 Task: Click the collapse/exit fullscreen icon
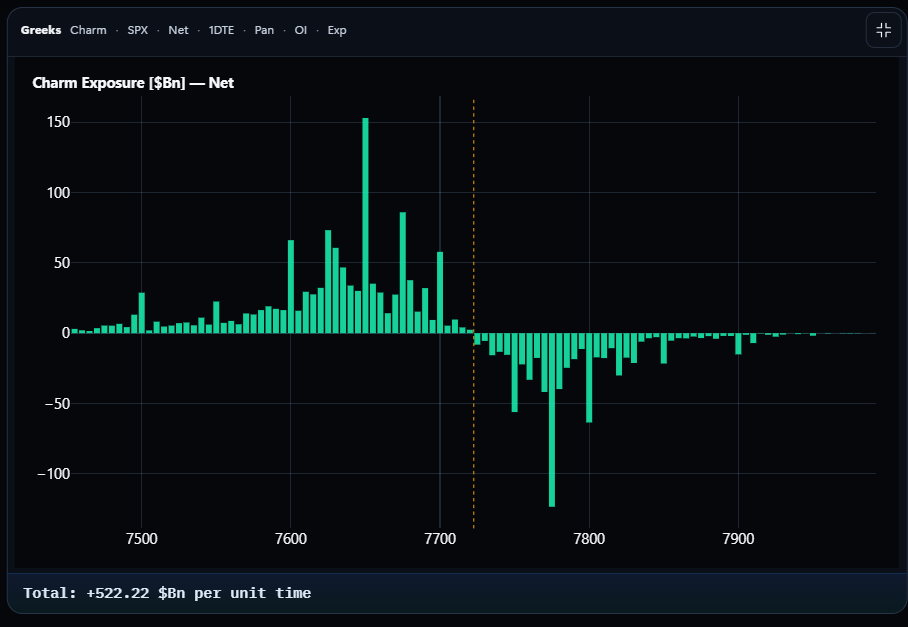tap(883, 30)
